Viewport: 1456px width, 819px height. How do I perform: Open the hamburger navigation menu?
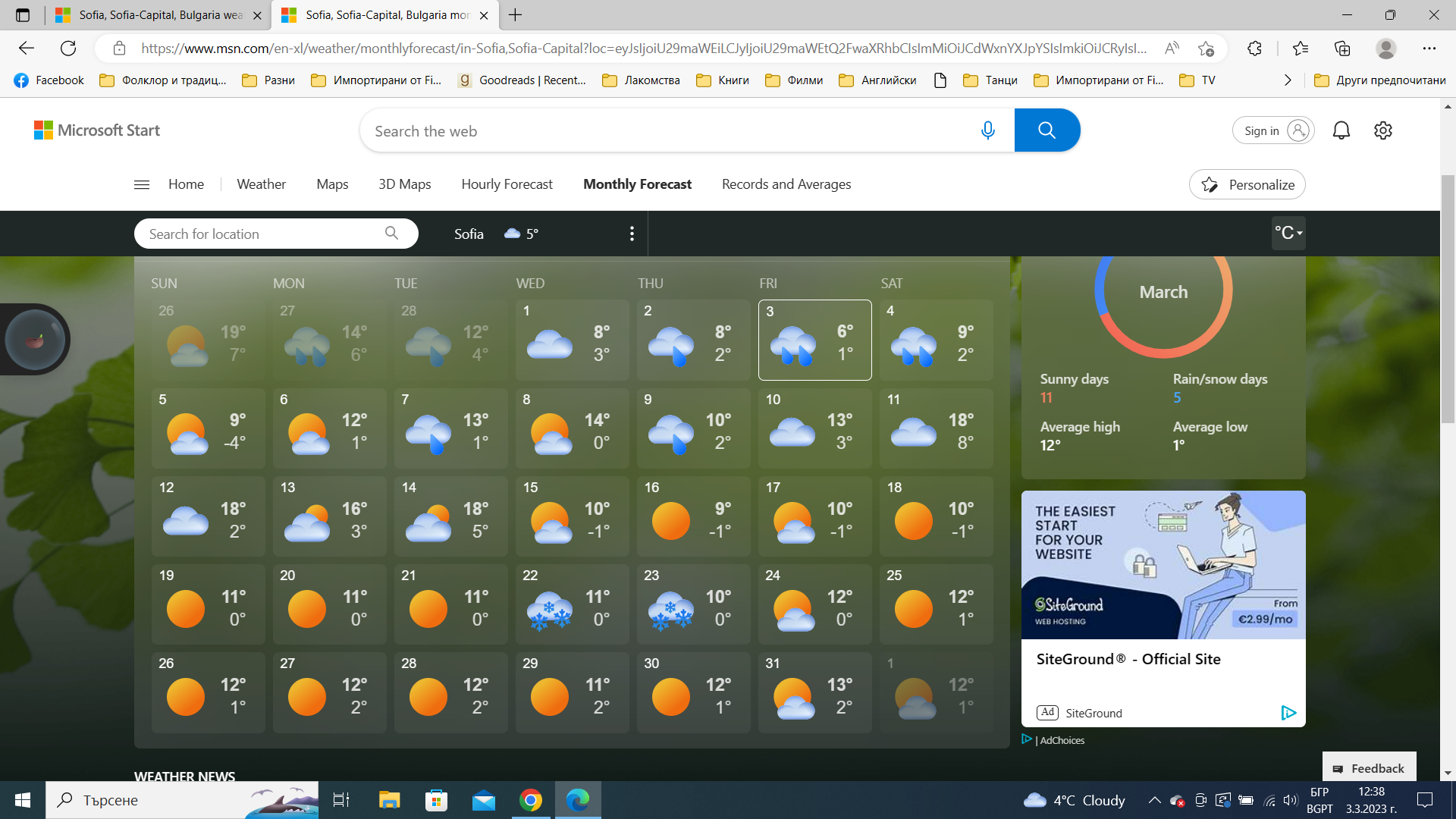[142, 184]
